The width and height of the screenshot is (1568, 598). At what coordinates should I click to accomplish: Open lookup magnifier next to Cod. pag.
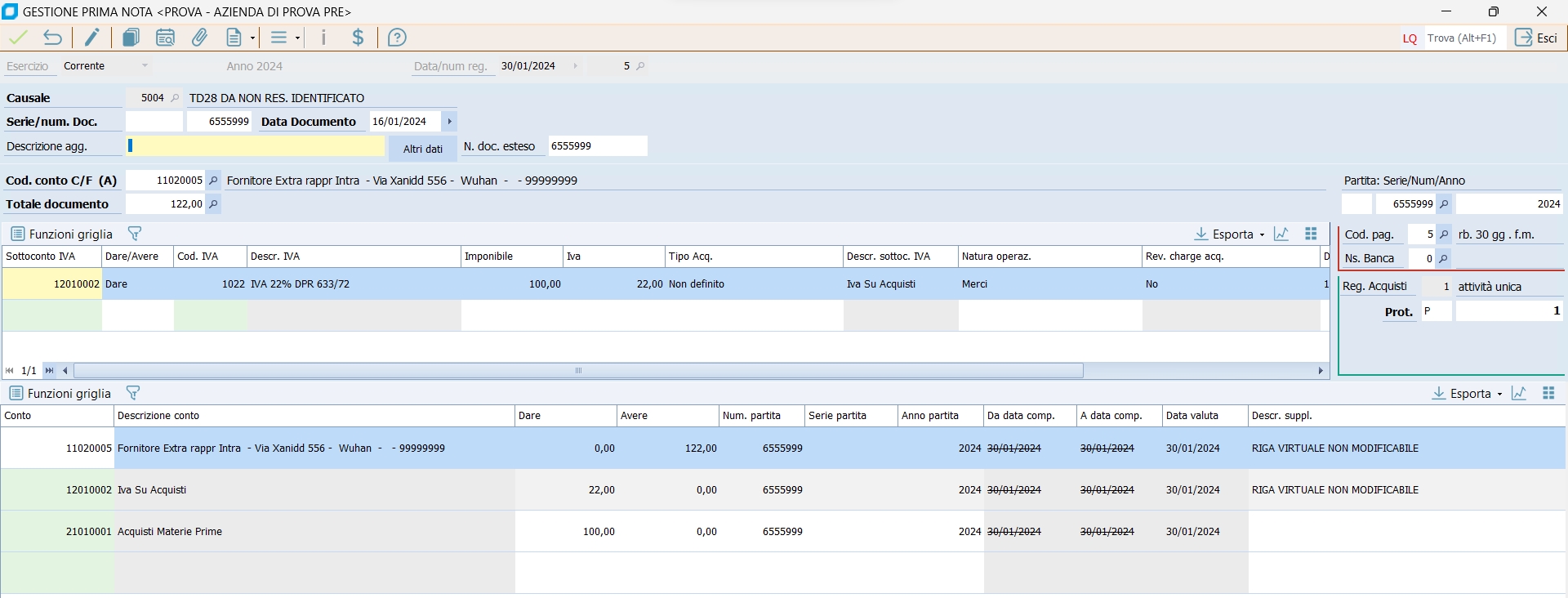tap(1444, 234)
